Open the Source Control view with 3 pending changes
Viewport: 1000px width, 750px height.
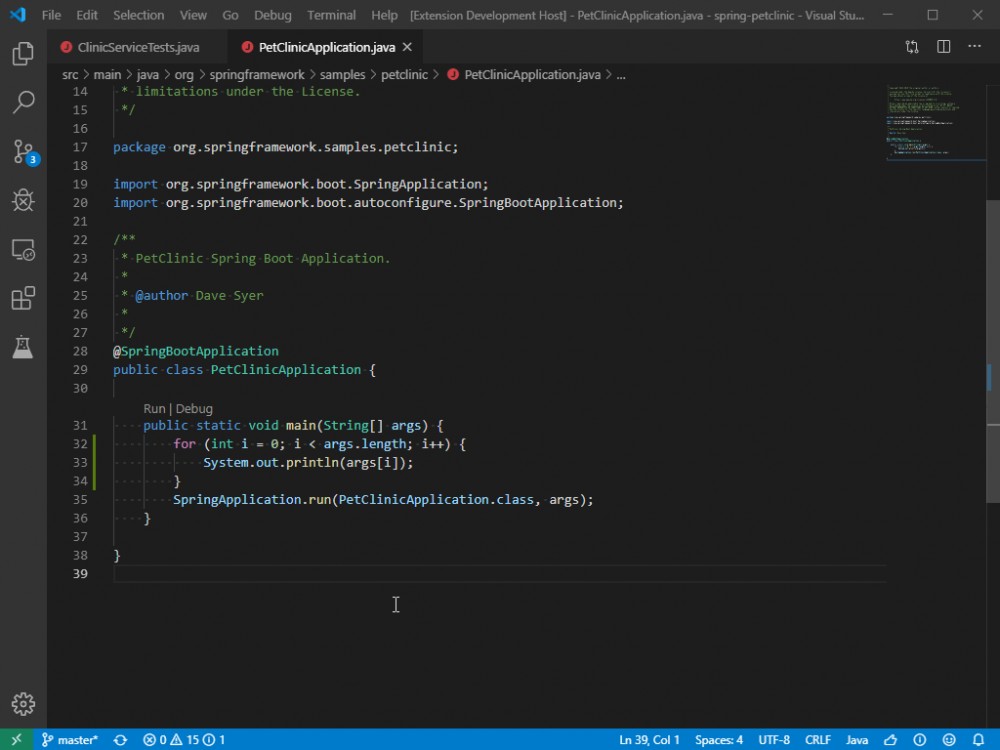pos(24,150)
